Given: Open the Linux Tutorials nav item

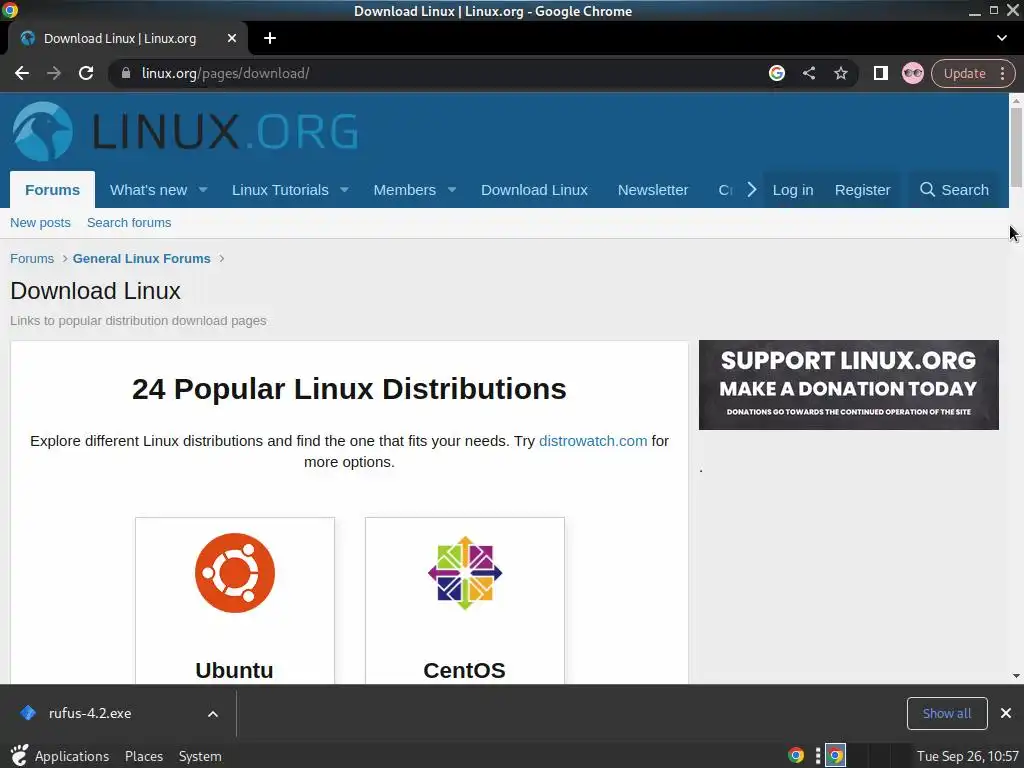Looking at the screenshot, I should (x=280, y=190).
